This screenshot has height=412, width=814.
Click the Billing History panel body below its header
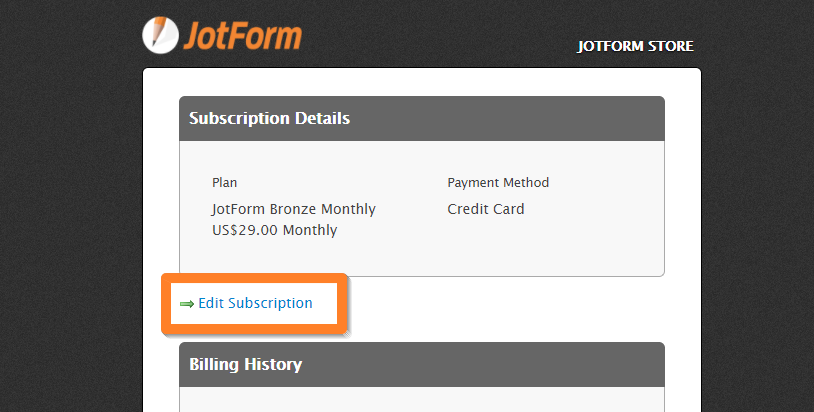(x=421, y=400)
